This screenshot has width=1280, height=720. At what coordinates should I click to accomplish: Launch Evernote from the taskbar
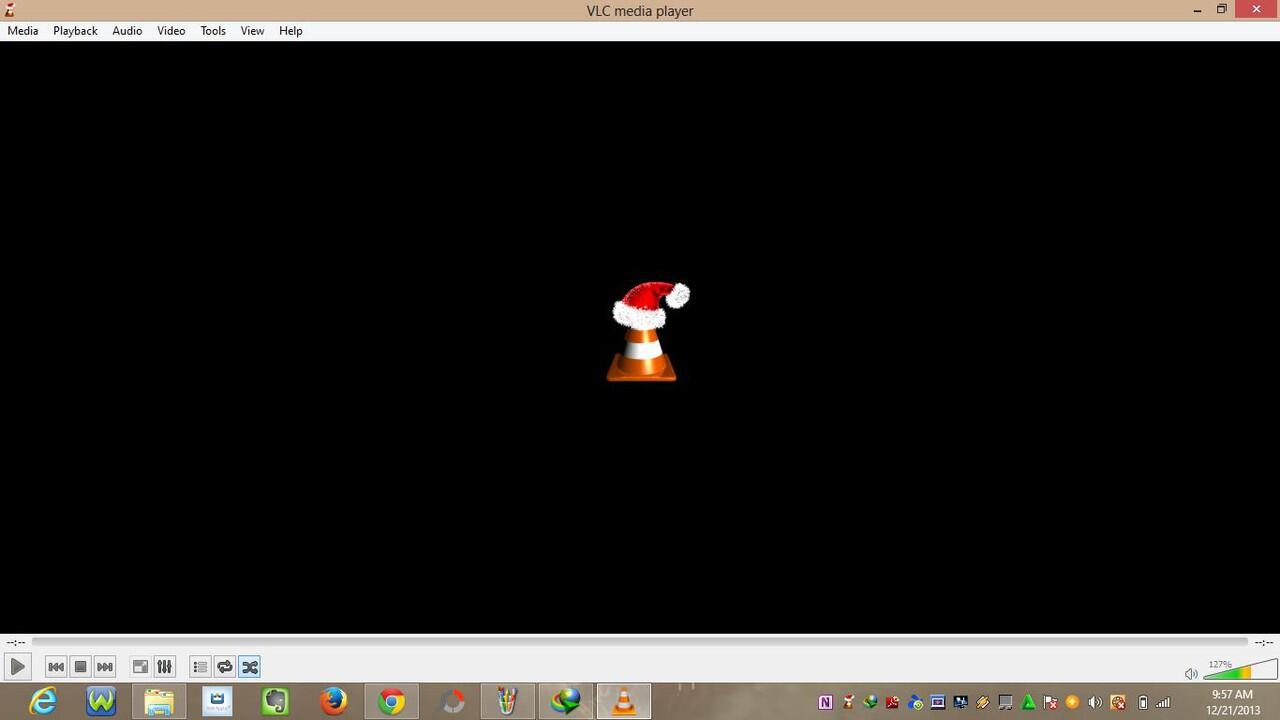tap(275, 701)
